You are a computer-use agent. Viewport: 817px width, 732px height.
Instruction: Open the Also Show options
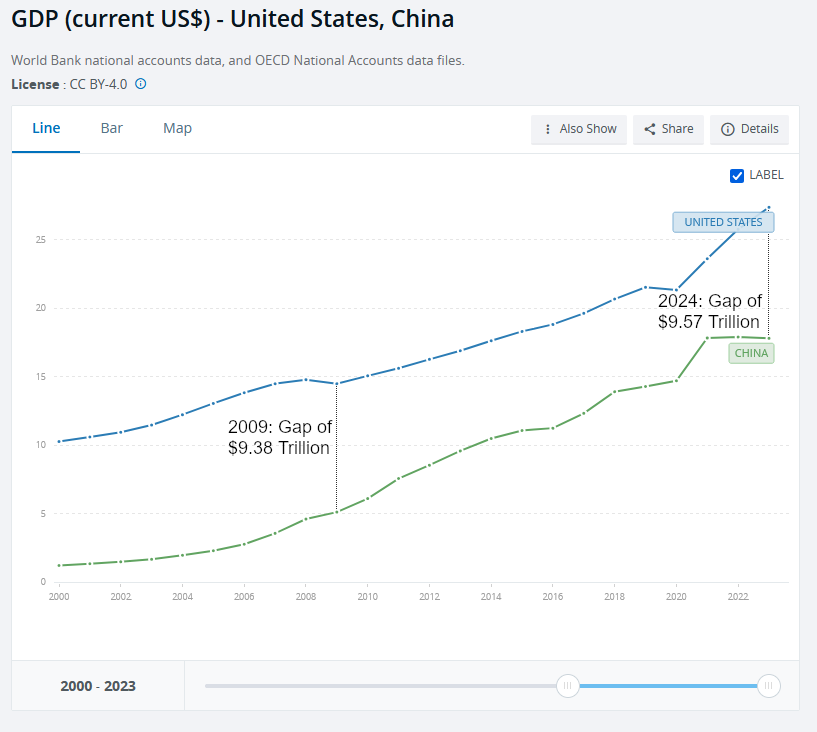(579, 129)
